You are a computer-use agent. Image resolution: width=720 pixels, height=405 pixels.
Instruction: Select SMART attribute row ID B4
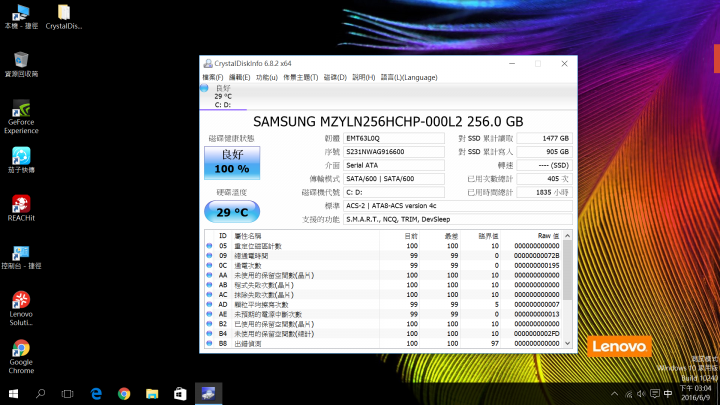(x=384, y=334)
